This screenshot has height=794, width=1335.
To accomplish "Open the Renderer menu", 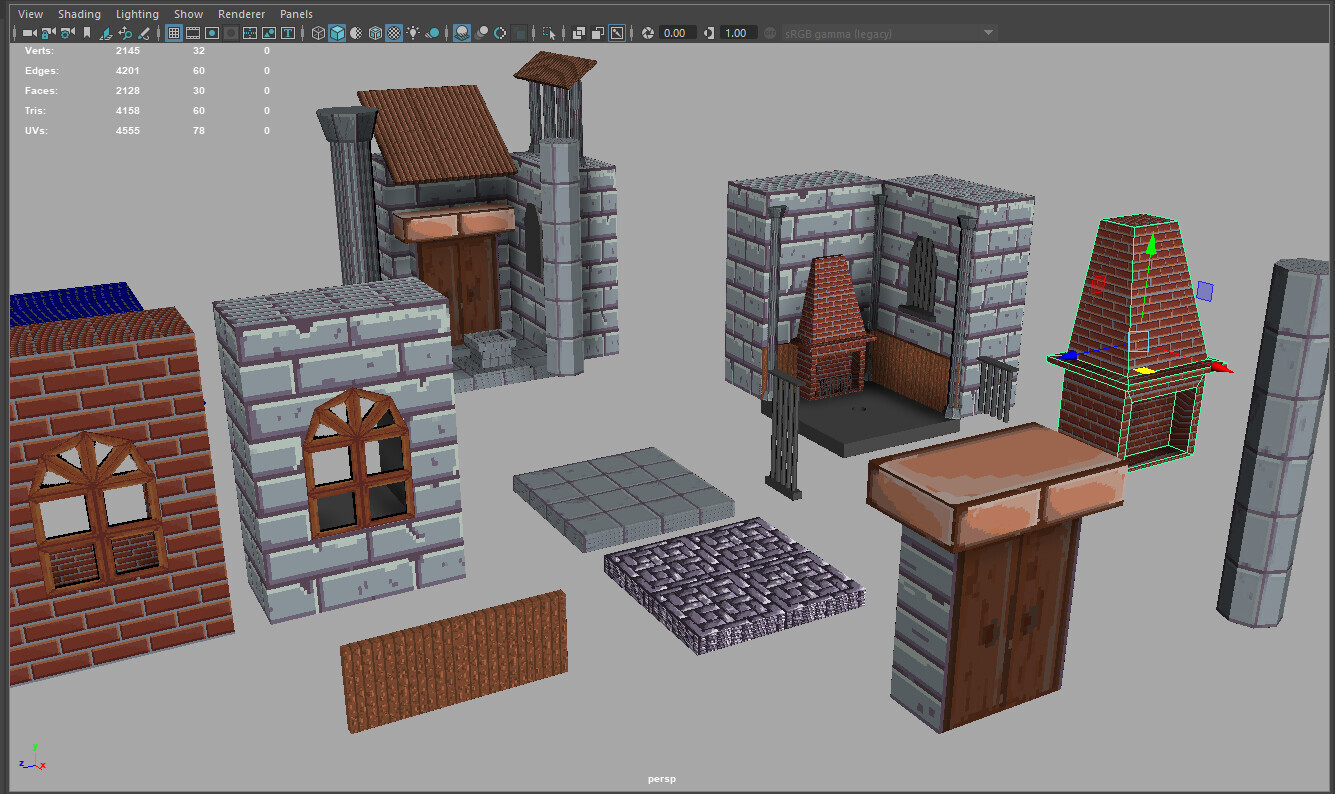I will (241, 14).
